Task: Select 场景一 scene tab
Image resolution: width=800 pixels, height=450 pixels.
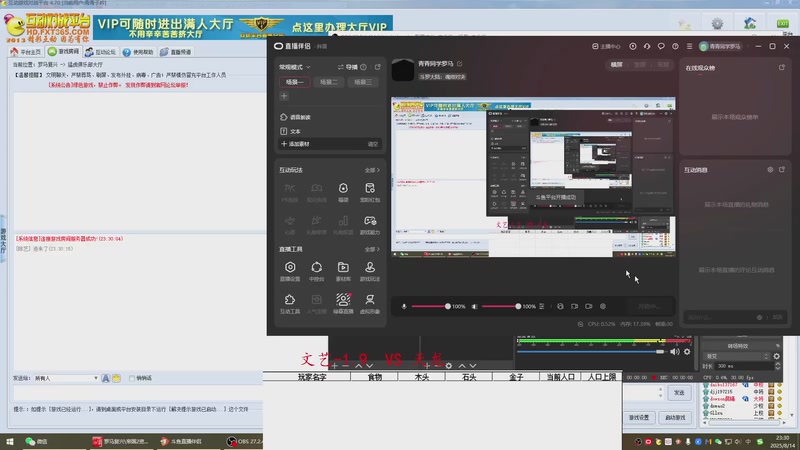Action: click(294, 82)
